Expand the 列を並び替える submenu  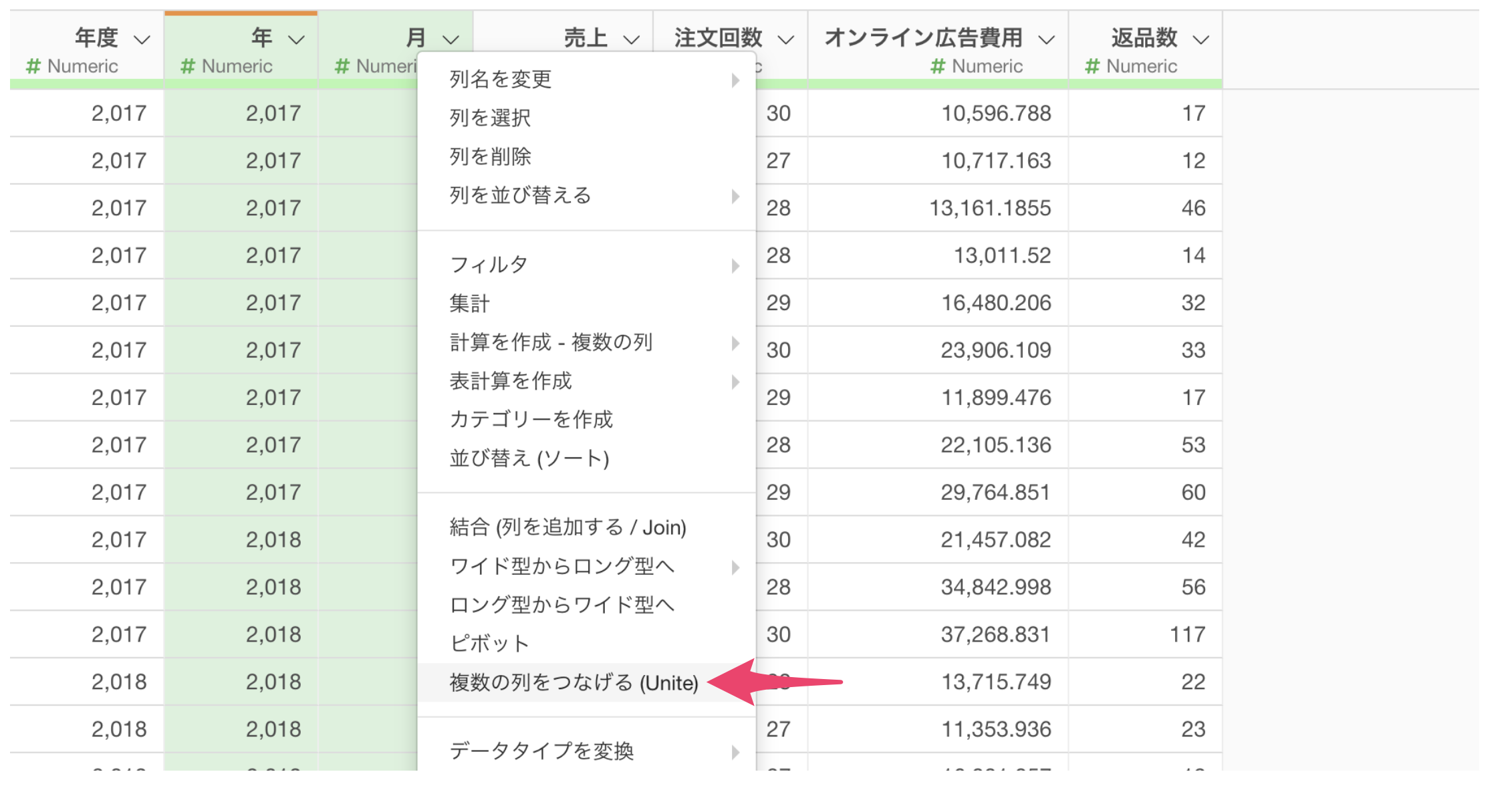click(x=521, y=196)
